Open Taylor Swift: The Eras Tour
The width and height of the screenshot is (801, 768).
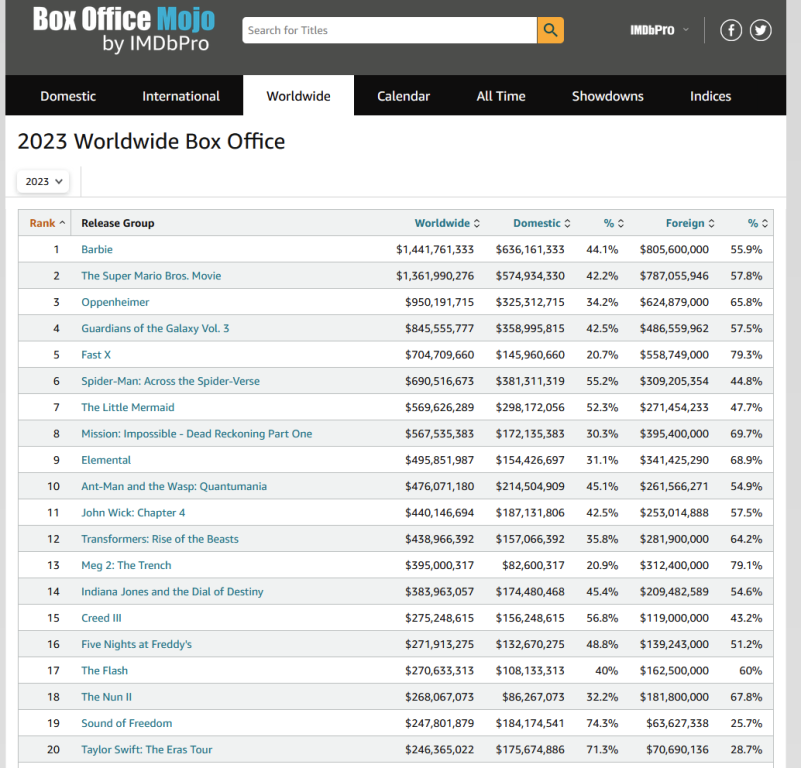coord(146,749)
